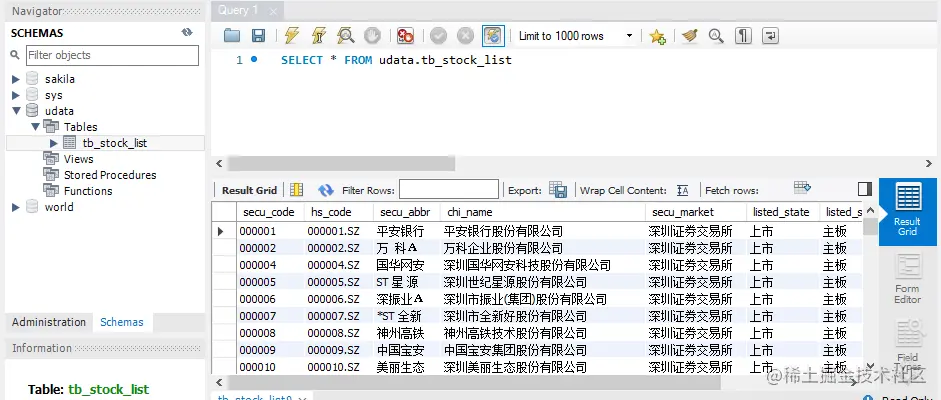Execute the query with the lightning bolt icon

click(x=292, y=36)
